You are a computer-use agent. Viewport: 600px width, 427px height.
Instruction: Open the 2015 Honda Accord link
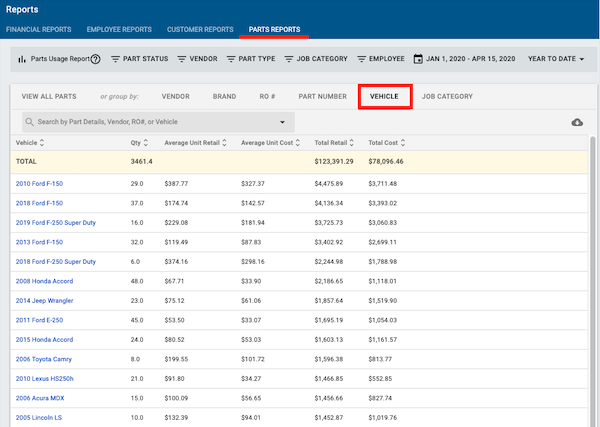click(x=44, y=340)
